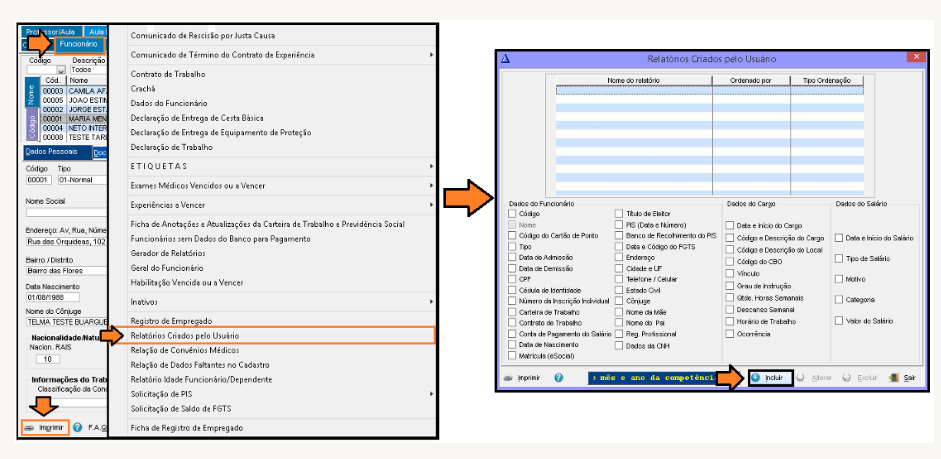The width and height of the screenshot is (941, 459).
Task: Open the Funcionário tab
Action: point(79,44)
